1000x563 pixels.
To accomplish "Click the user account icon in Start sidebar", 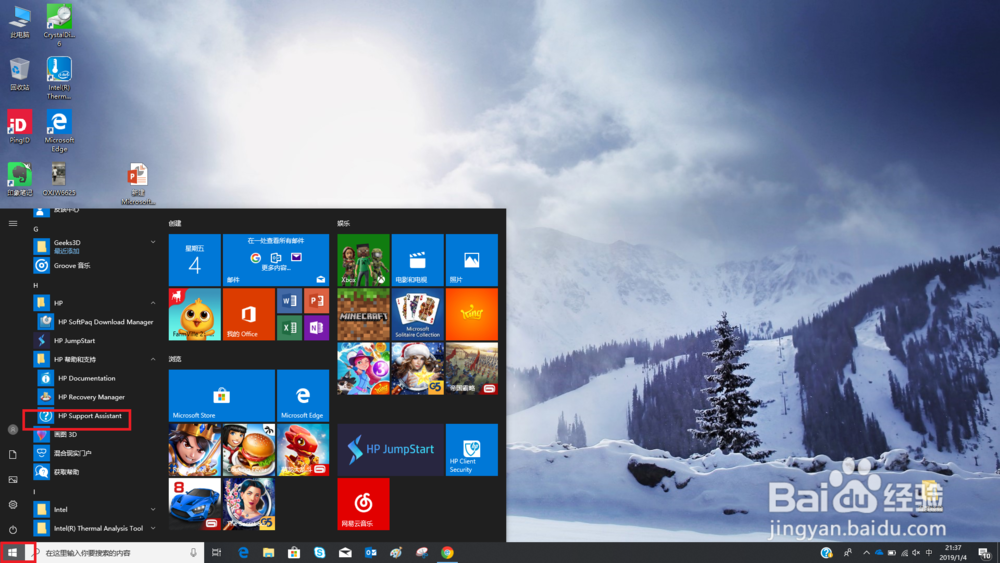I will (13, 430).
